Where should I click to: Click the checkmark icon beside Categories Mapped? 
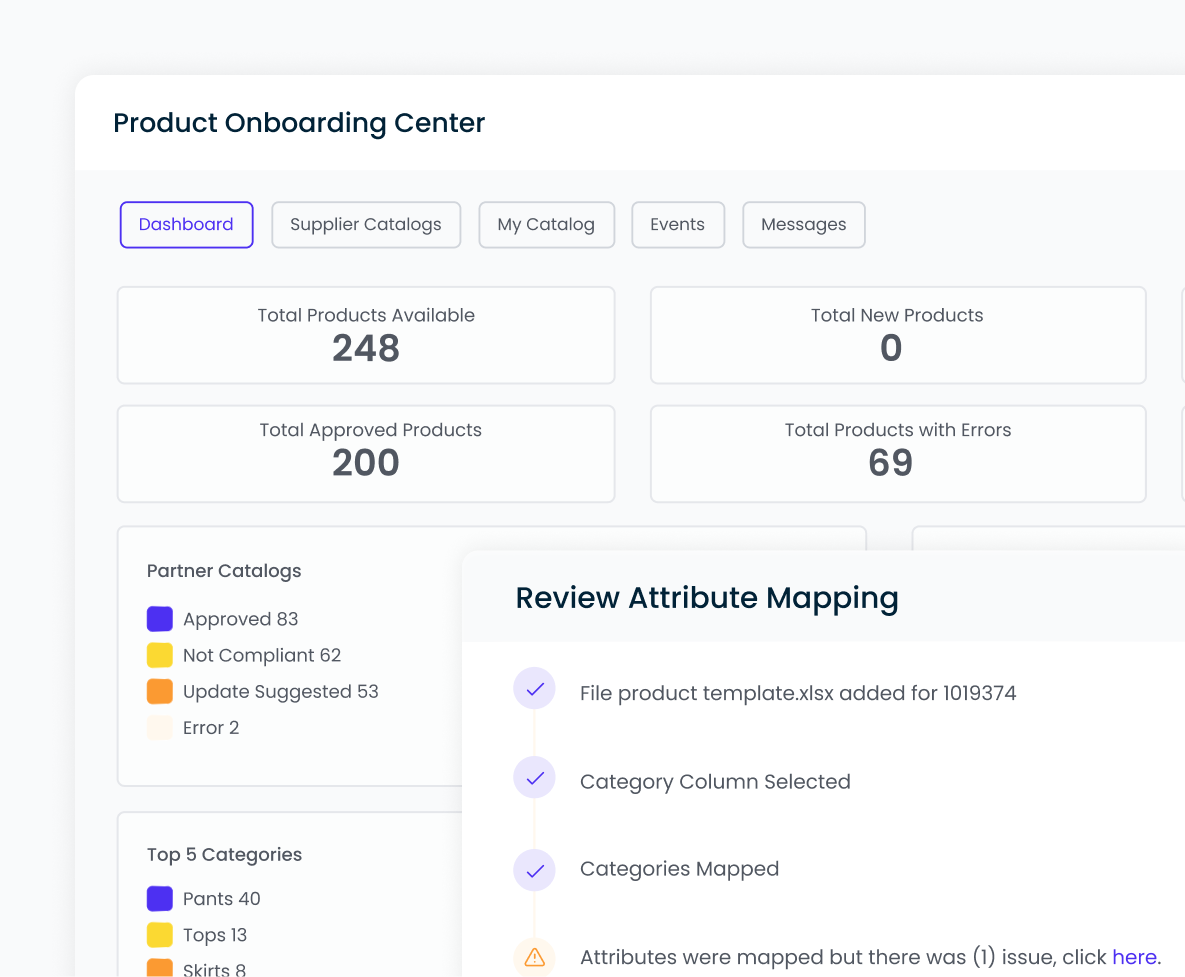click(x=534, y=870)
